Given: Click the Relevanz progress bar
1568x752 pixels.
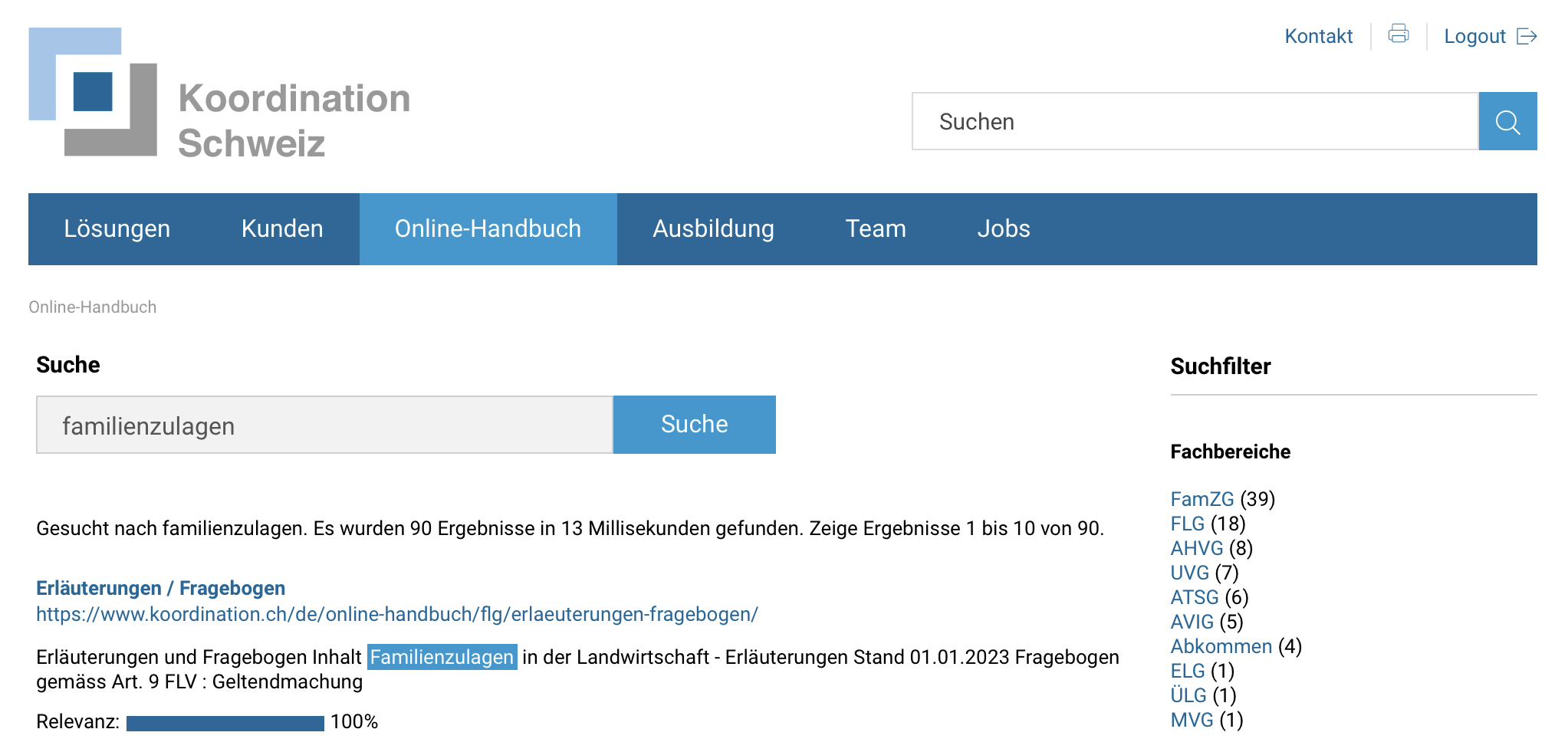Looking at the screenshot, I should click(x=225, y=723).
